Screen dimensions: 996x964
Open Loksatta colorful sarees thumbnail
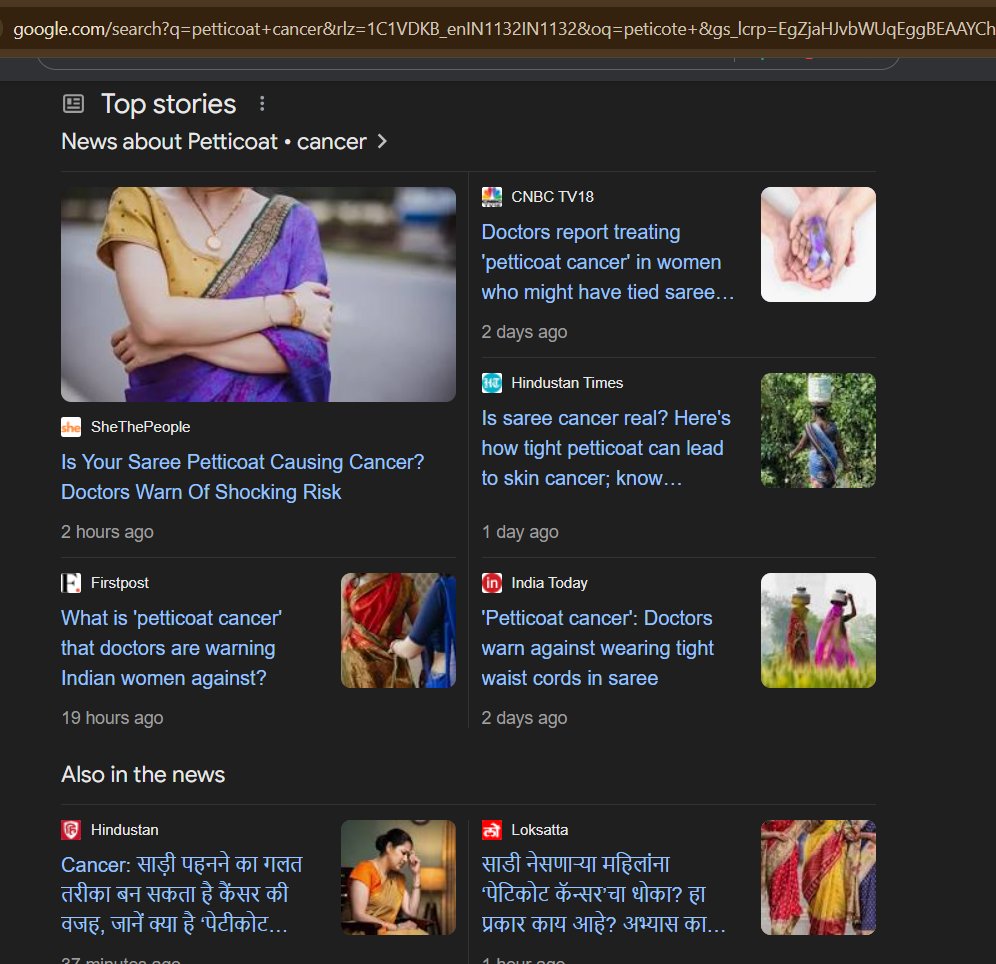(818, 878)
